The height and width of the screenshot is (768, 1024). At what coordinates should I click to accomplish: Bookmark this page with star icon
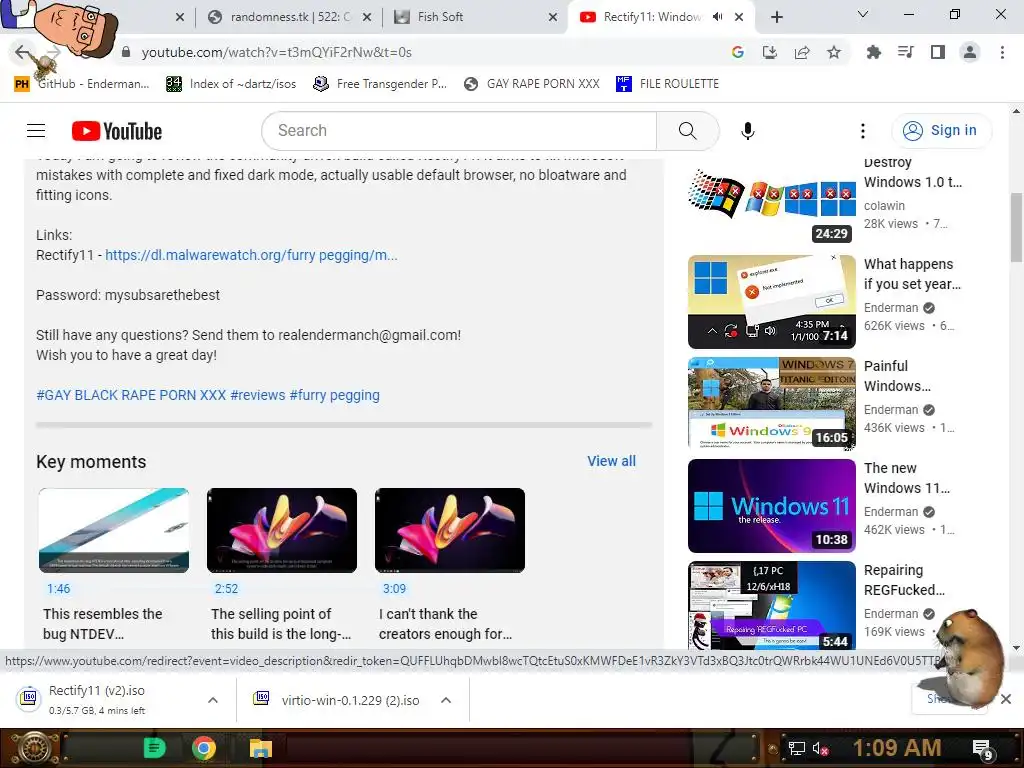(834, 52)
